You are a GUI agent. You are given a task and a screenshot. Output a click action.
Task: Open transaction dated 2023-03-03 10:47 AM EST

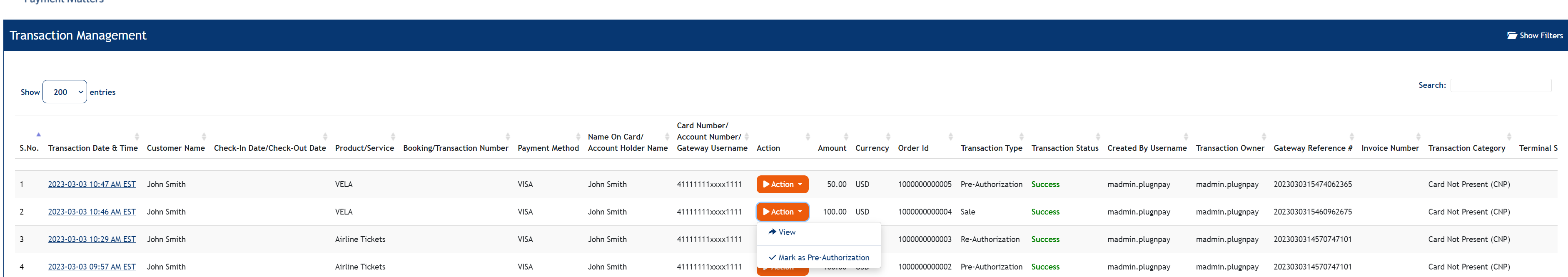(92, 184)
